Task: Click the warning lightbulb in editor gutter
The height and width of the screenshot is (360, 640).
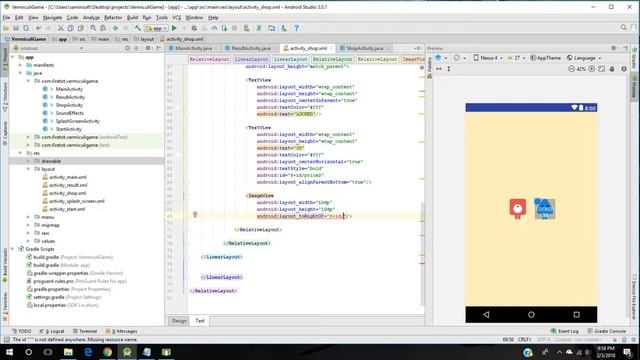Action: coord(195,214)
